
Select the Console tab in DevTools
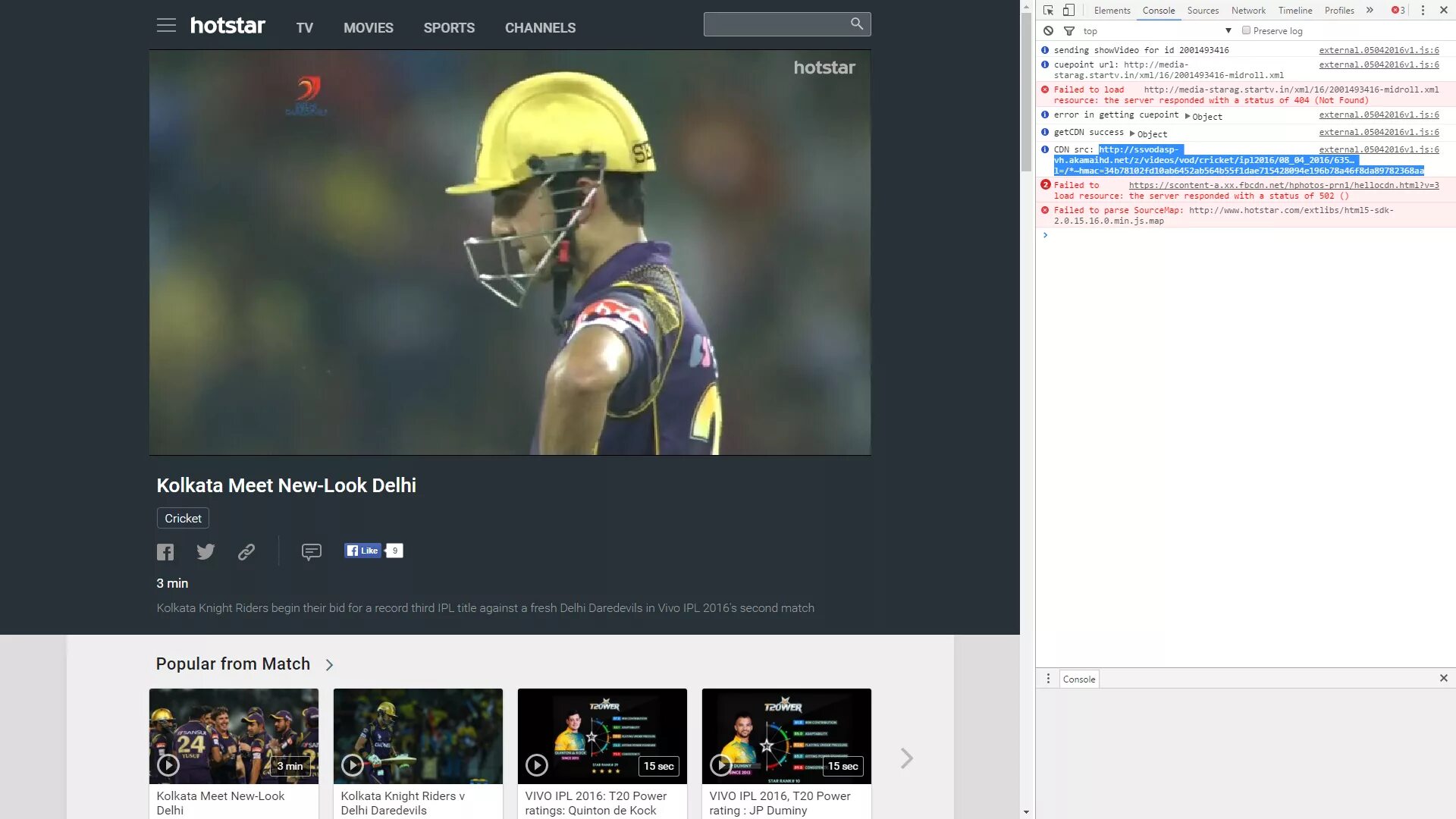pyautogui.click(x=1158, y=10)
